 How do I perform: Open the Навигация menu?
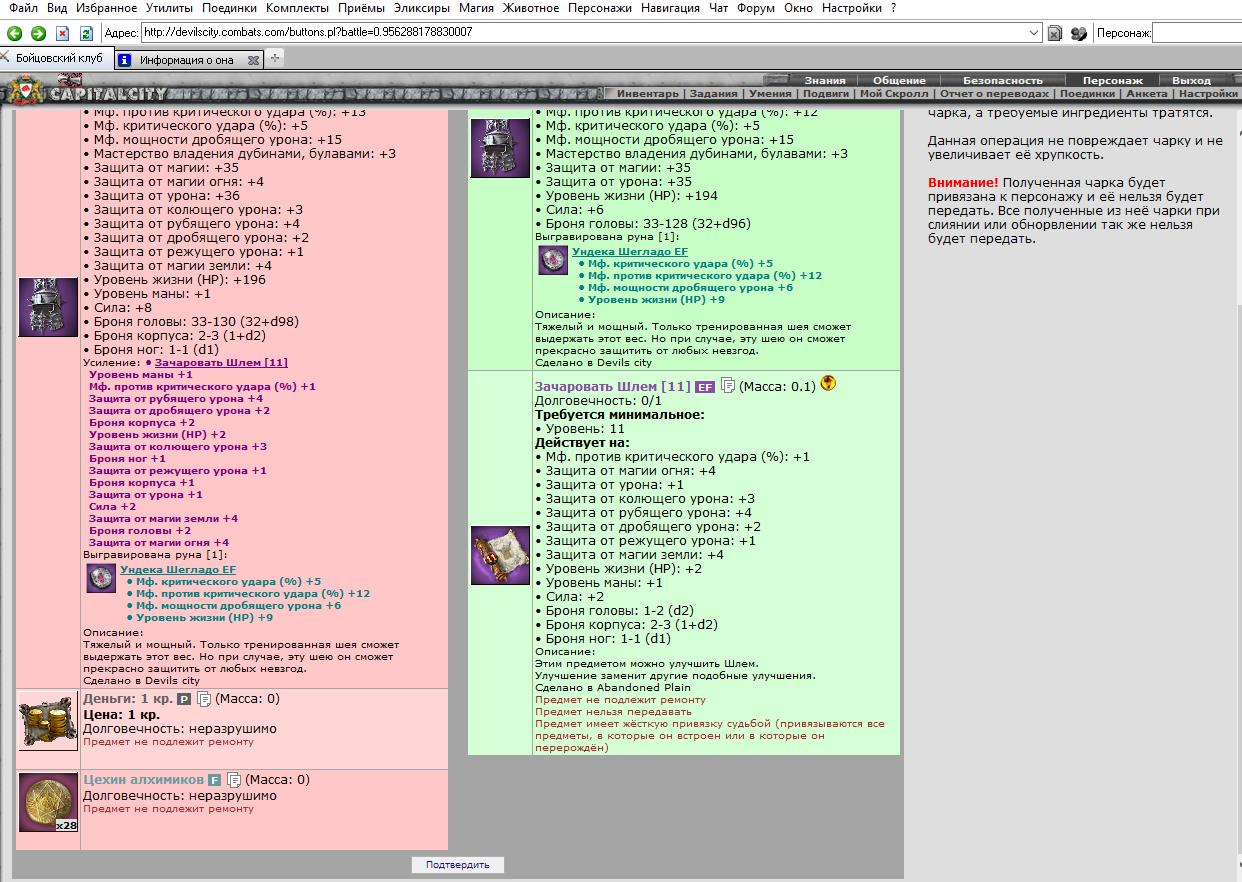coord(669,8)
